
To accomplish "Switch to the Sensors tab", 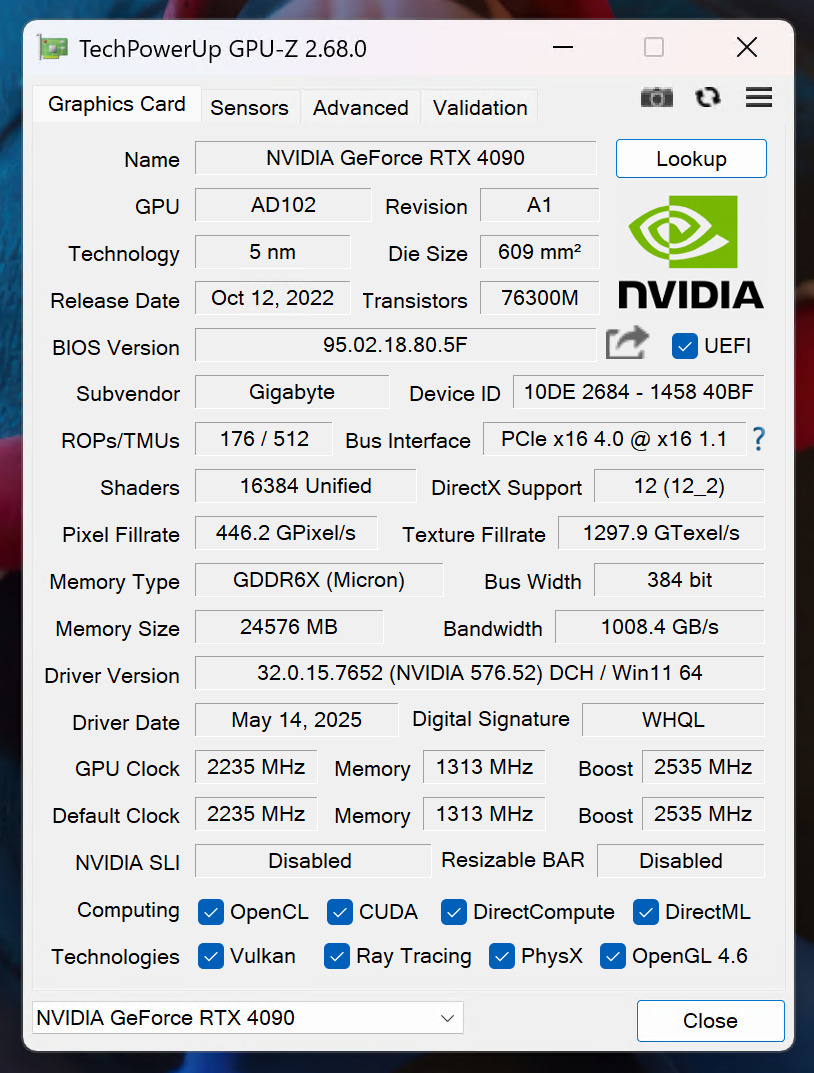I will pyautogui.click(x=249, y=108).
